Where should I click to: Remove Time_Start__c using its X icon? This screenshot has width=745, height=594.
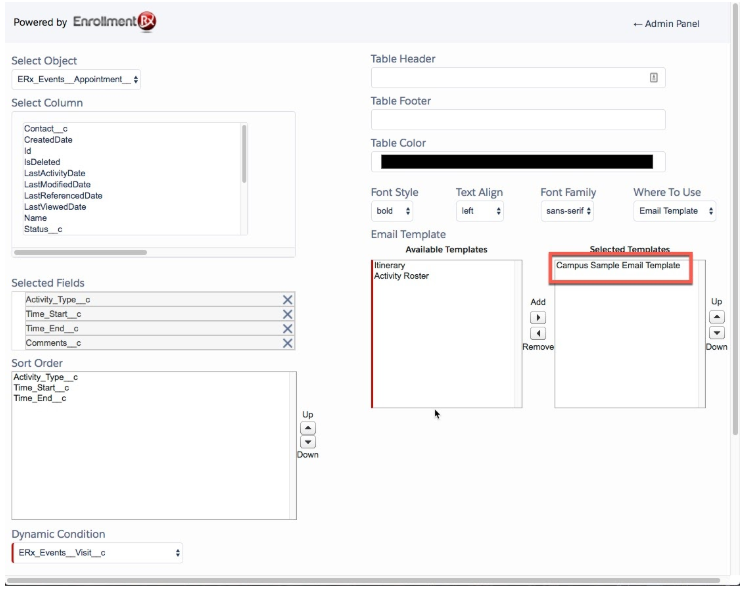[x=287, y=314]
